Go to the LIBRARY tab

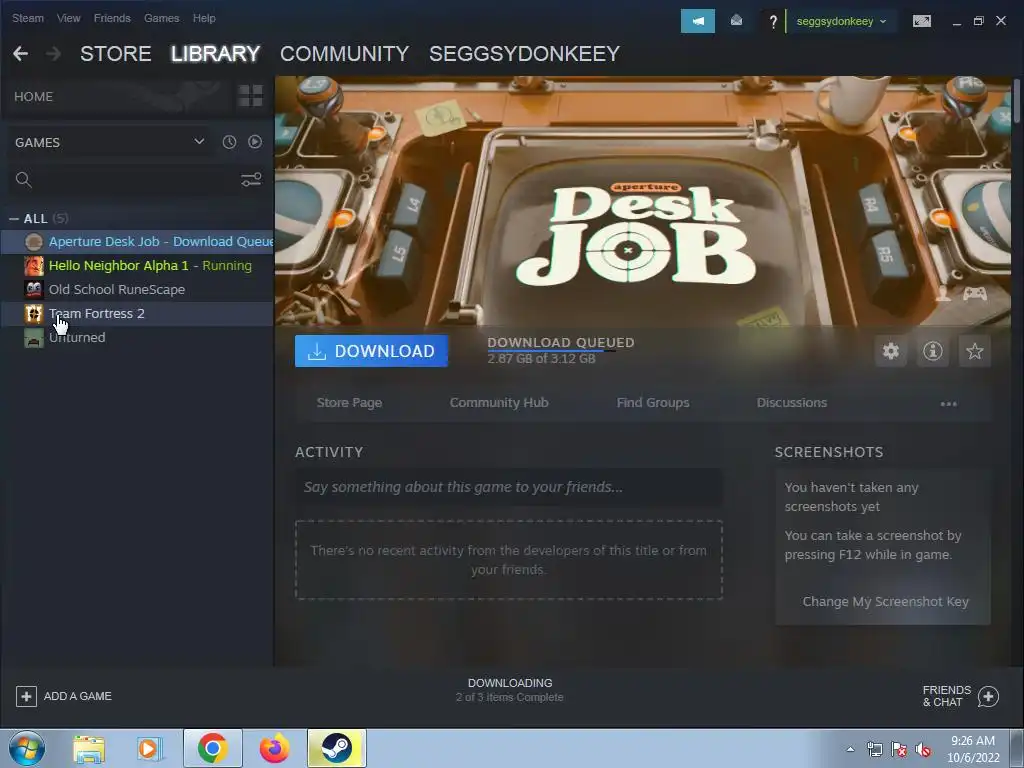tap(216, 54)
